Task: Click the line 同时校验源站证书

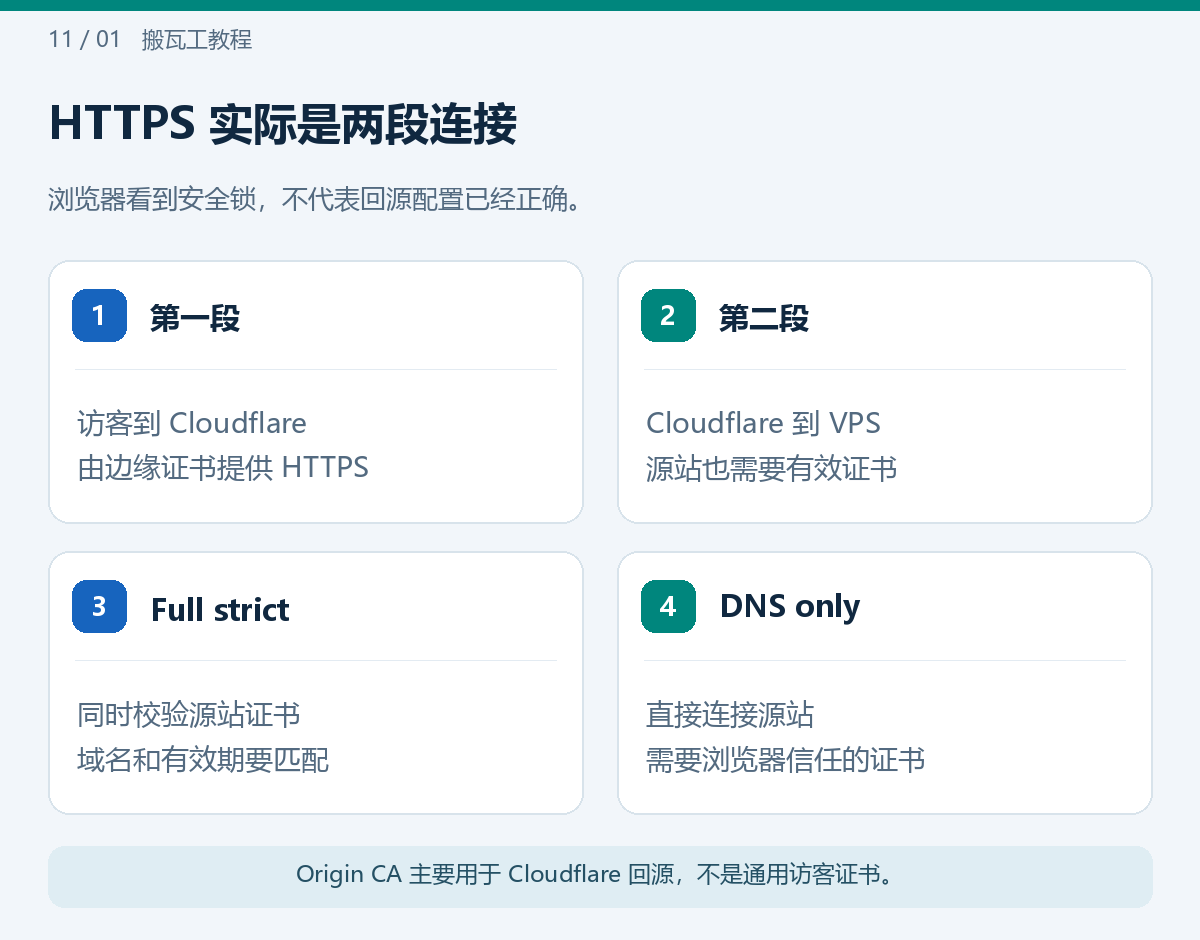Action: tap(189, 714)
